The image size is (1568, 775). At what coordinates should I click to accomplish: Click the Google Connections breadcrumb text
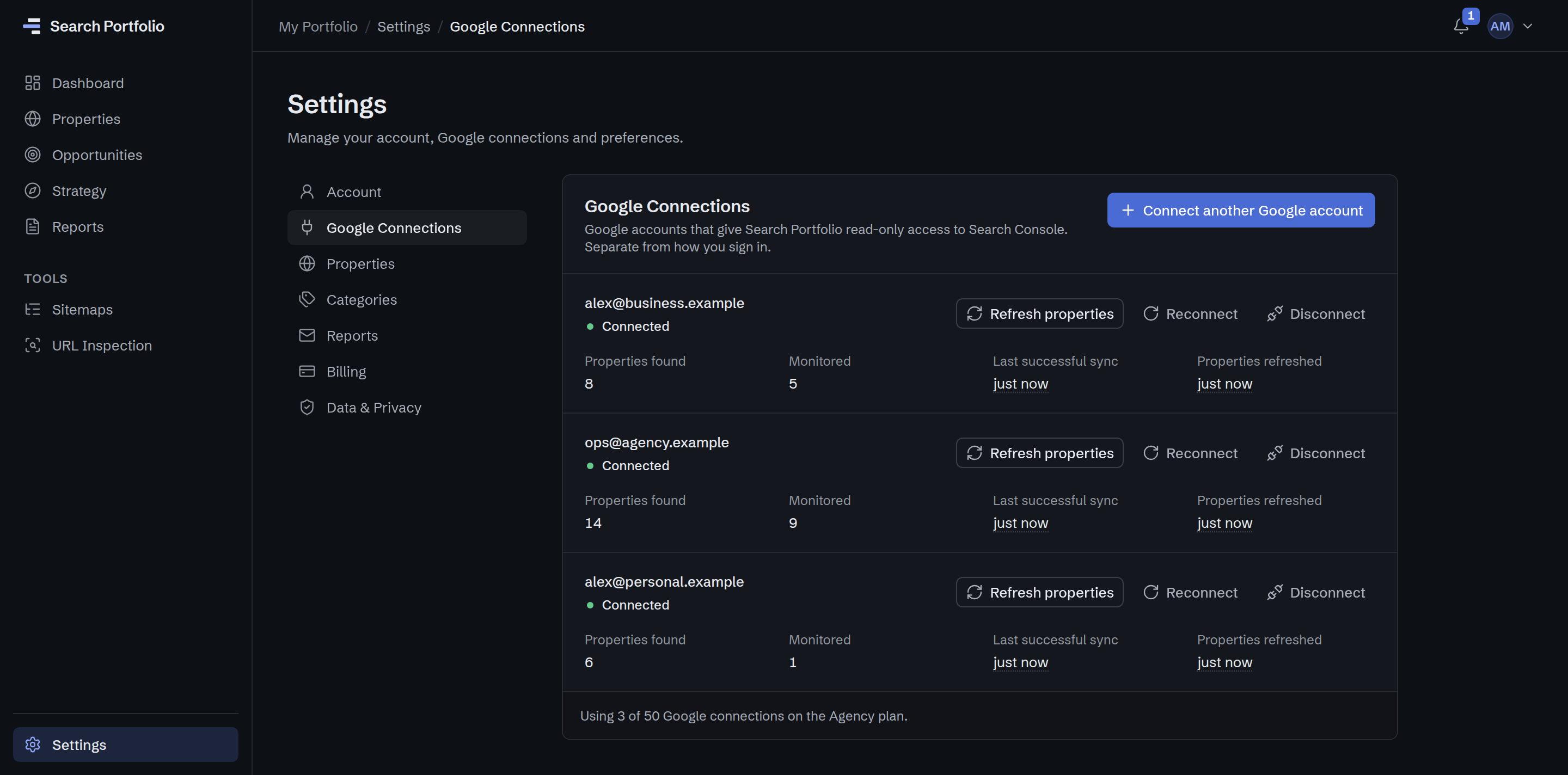coord(517,26)
